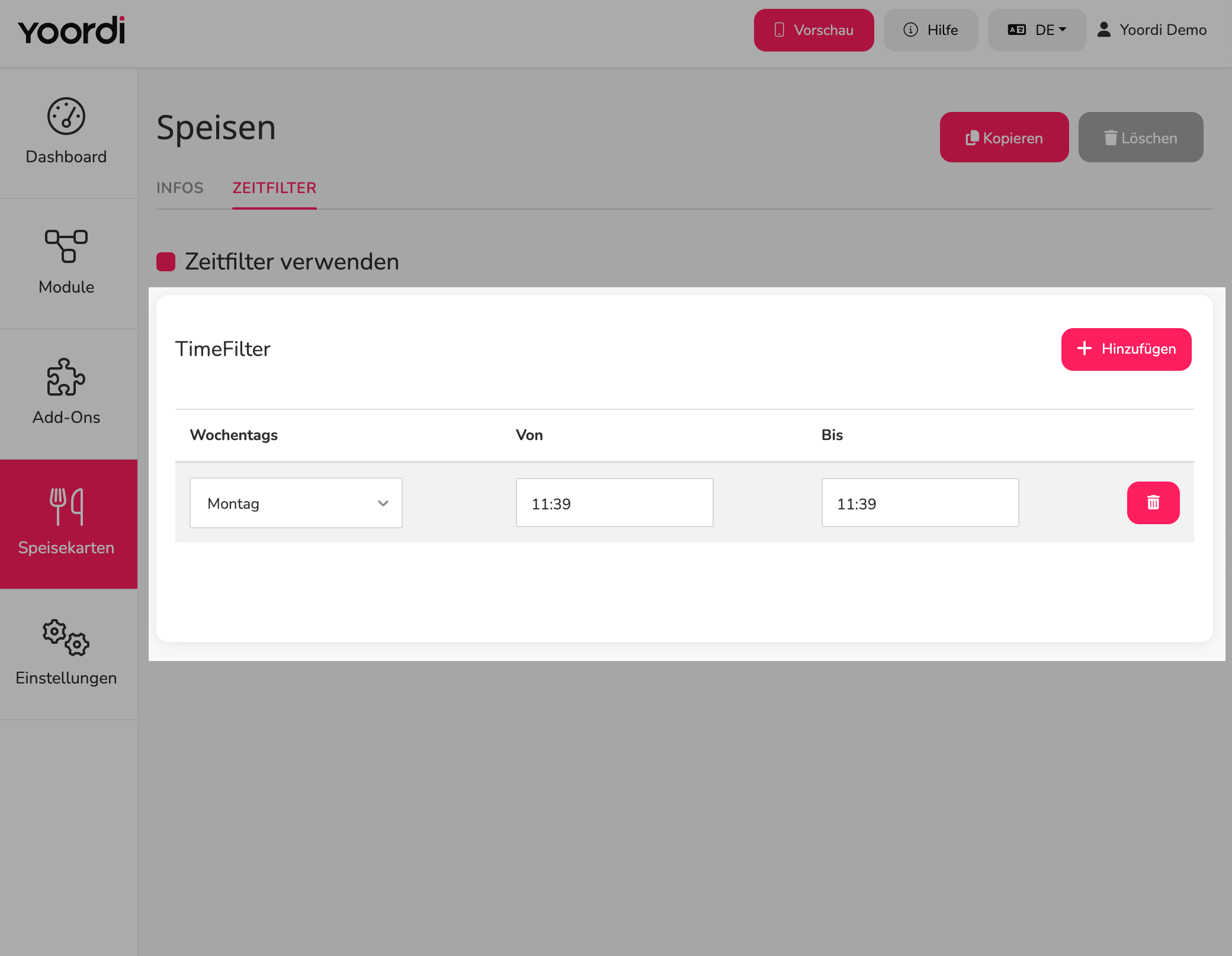Open the Einstellungen gears icon

pyautogui.click(x=66, y=638)
